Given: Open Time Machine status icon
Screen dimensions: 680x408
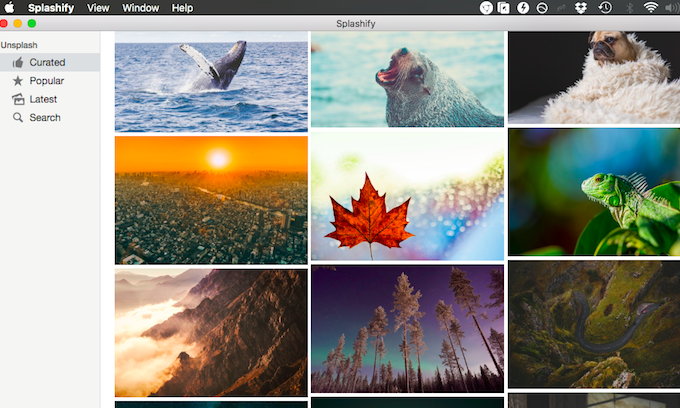Looking at the screenshot, I should (x=605, y=8).
